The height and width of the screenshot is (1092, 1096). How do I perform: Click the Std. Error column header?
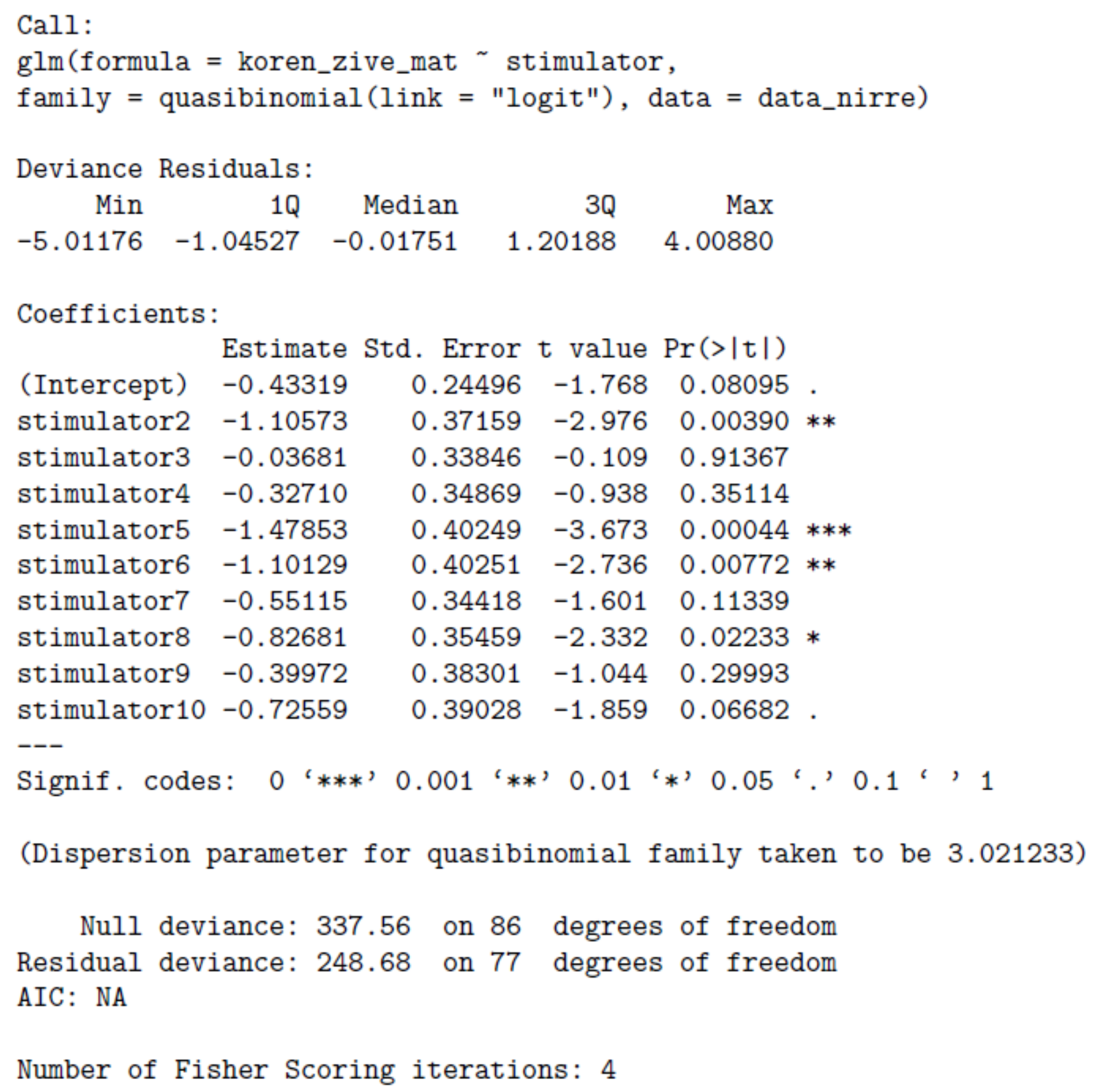(441, 349)
